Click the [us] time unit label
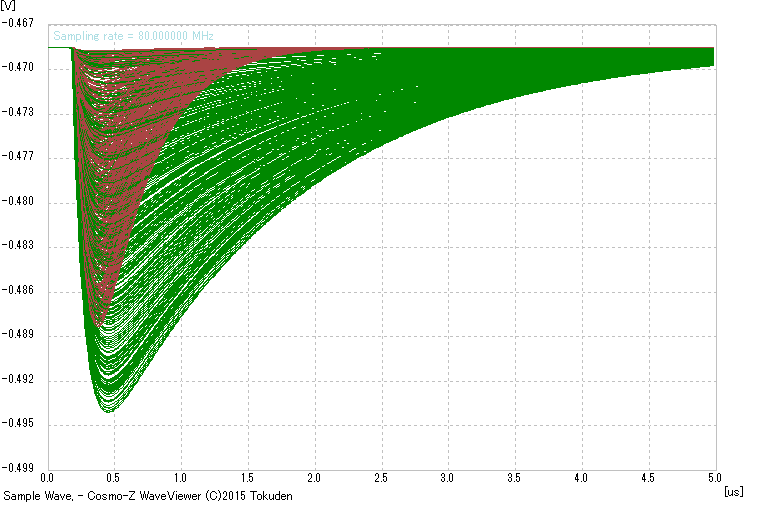Viewport: 764px width, 506px height. click(732, 492)
